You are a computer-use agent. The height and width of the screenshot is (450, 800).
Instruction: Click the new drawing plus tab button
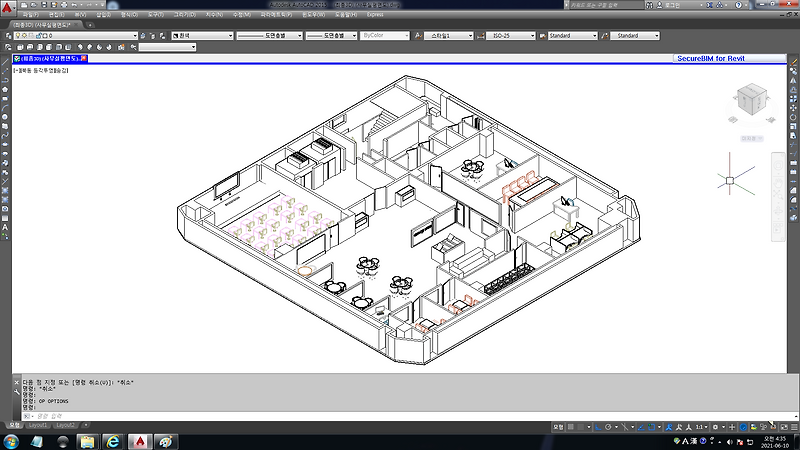(90, 24)
